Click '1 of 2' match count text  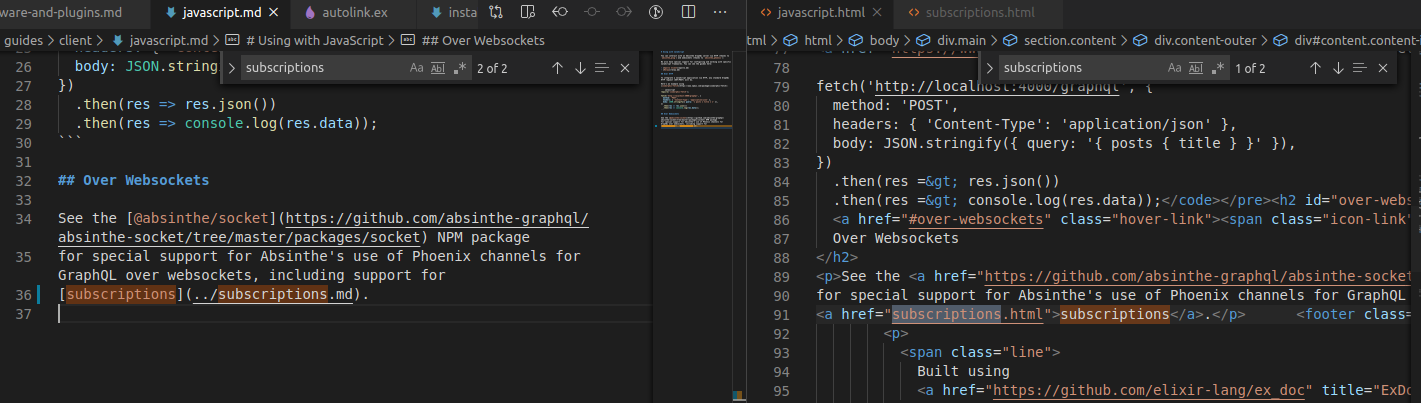click(1250, 68)
